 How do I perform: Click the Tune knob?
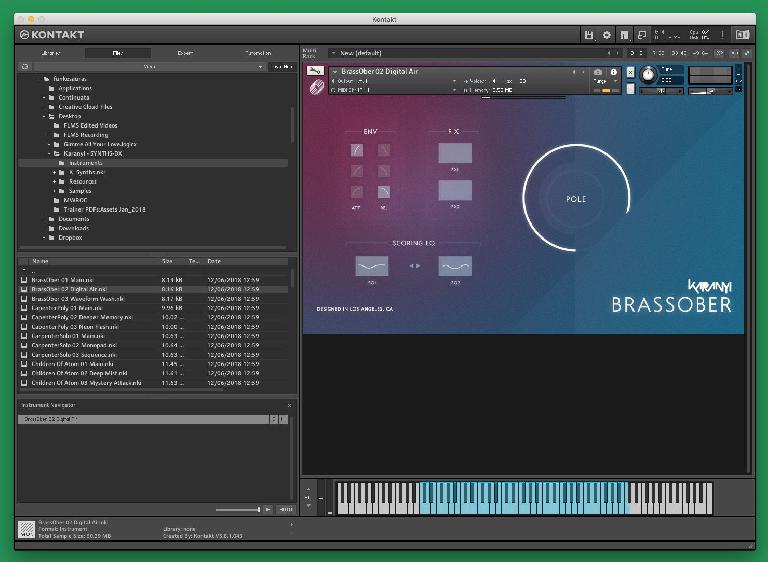pos(648,74)
